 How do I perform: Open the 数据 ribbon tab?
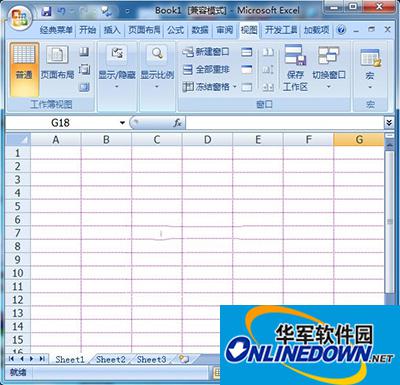200,30
